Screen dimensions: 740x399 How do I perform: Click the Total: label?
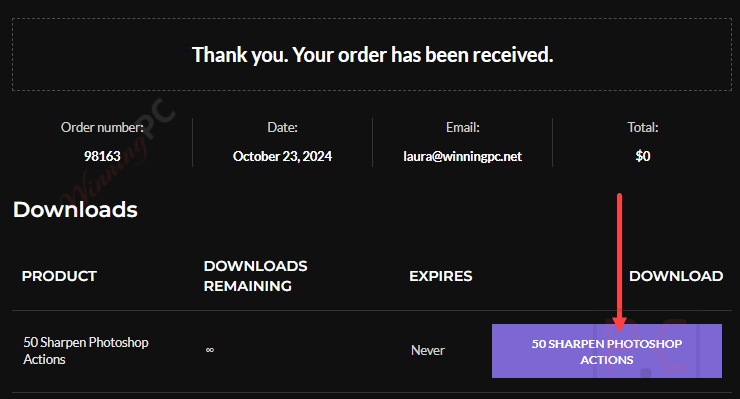[x=643, y=127]
